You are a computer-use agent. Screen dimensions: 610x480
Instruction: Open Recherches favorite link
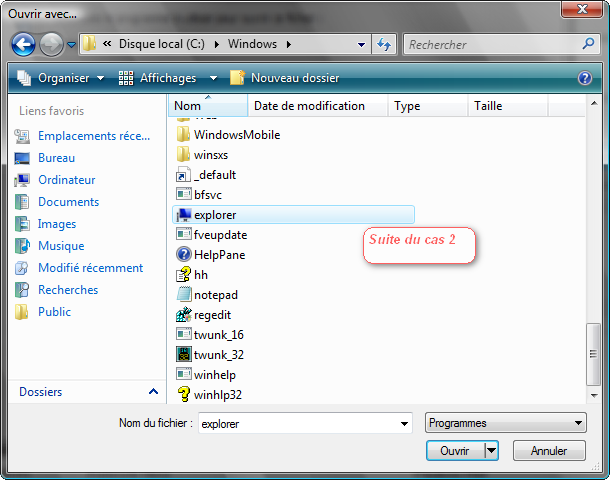coord(68,290)
